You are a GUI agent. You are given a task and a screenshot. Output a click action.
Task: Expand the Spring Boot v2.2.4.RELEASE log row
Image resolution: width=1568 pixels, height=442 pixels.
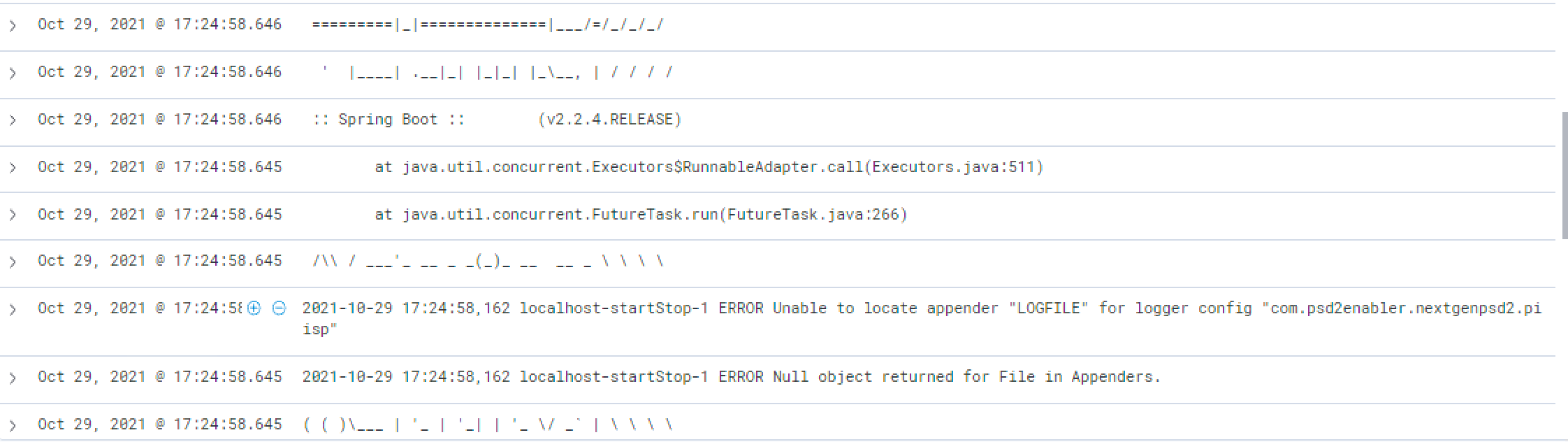(13, 120)
